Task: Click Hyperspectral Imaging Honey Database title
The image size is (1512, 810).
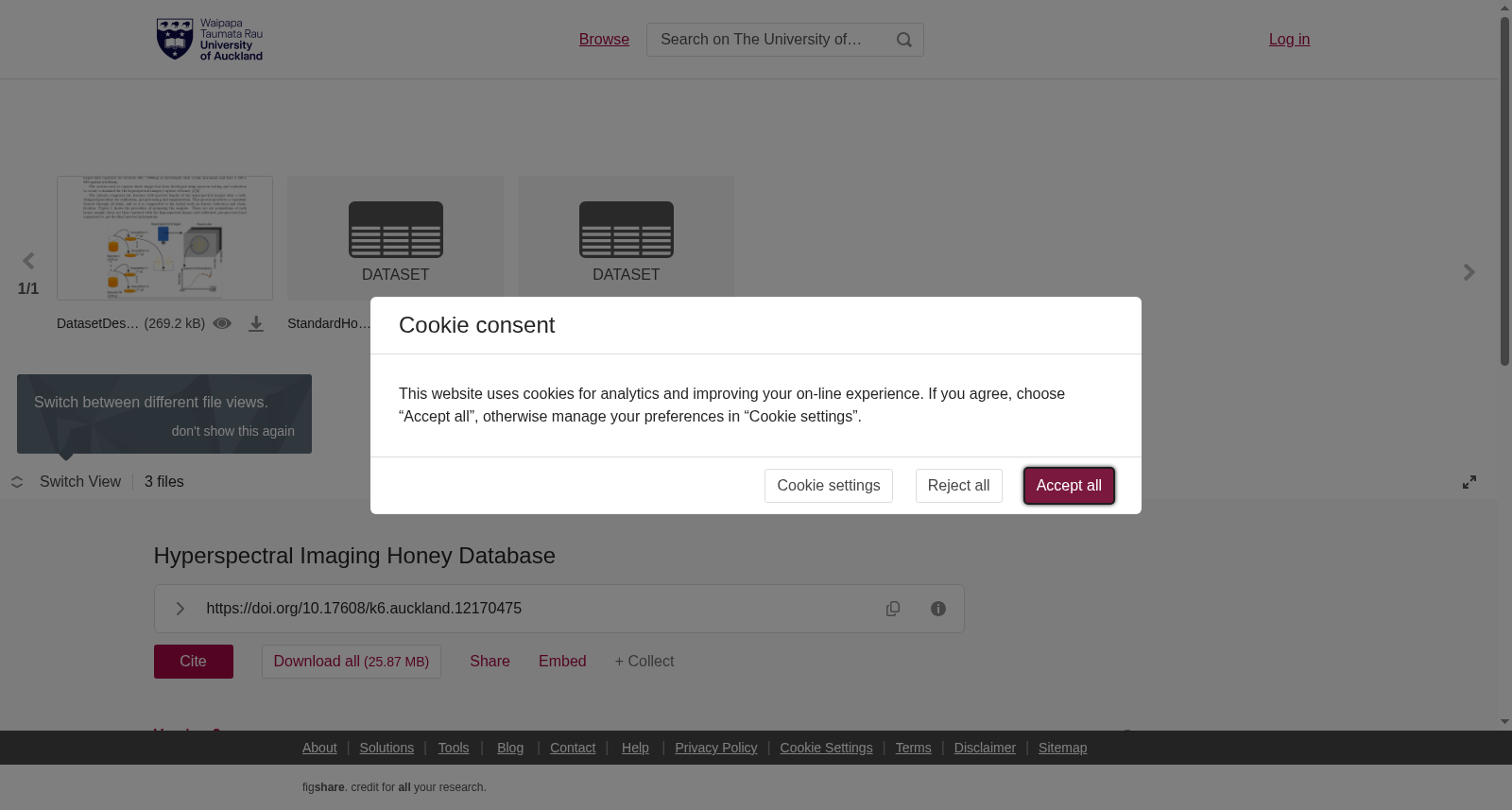Action: pyautogui.click(x=354, y=556)
